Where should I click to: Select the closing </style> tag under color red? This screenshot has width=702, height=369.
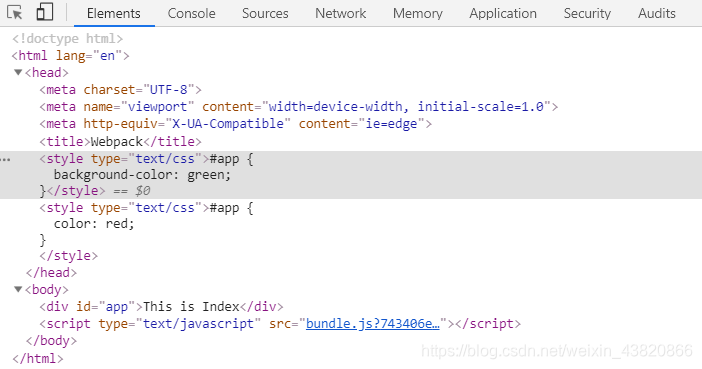68,256
